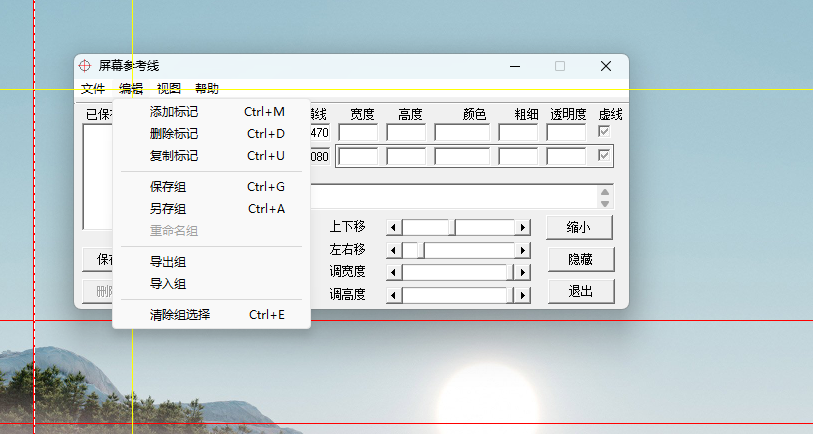813x434 pixels.
Task: Select 复制标记 in the edit menu
Action: (212, 156)
